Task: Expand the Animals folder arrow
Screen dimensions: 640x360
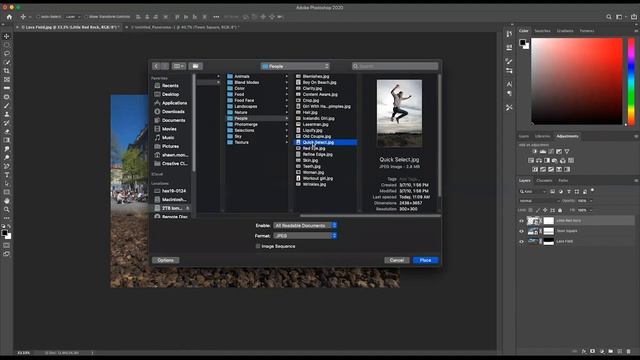Action: coord(287,76)
